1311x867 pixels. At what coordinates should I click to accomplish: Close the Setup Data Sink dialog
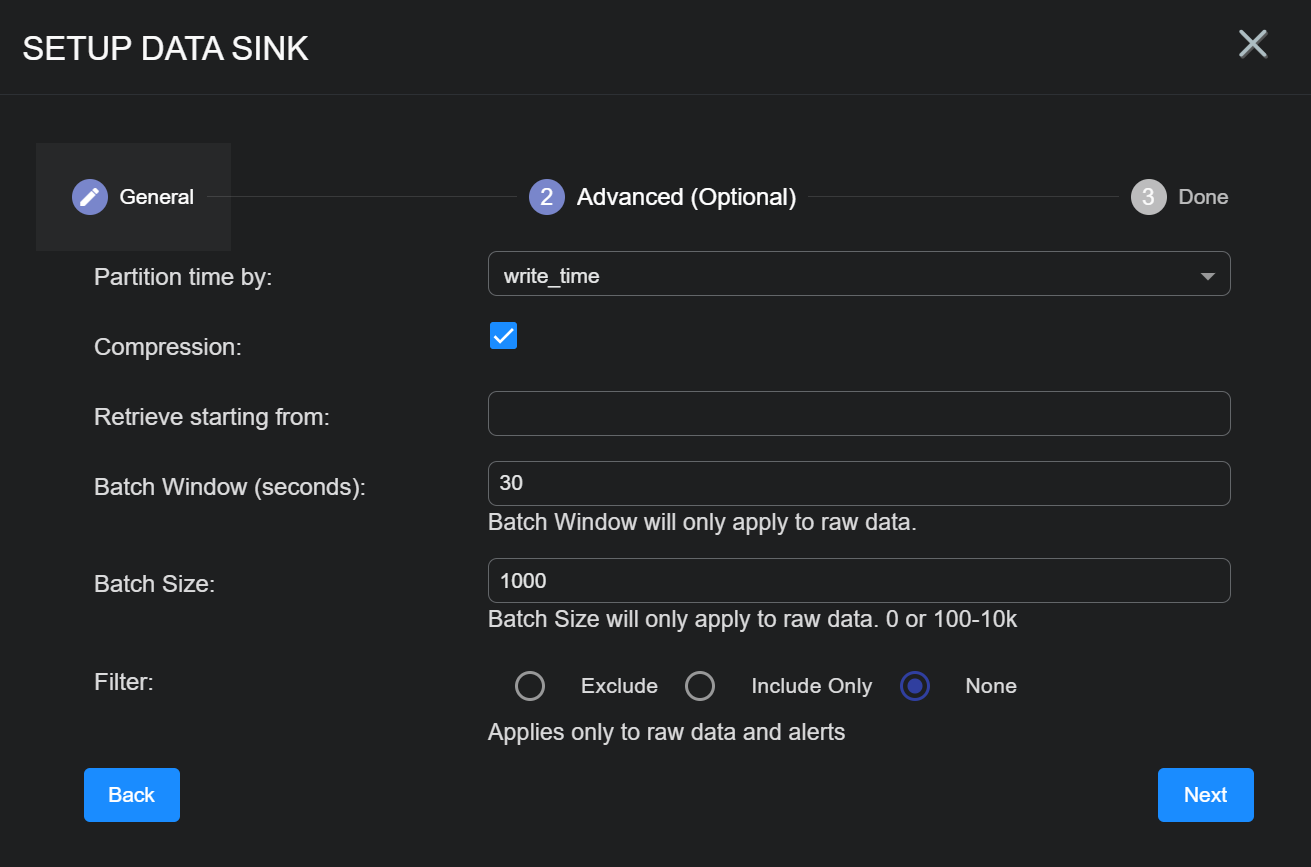point(1252,44)
